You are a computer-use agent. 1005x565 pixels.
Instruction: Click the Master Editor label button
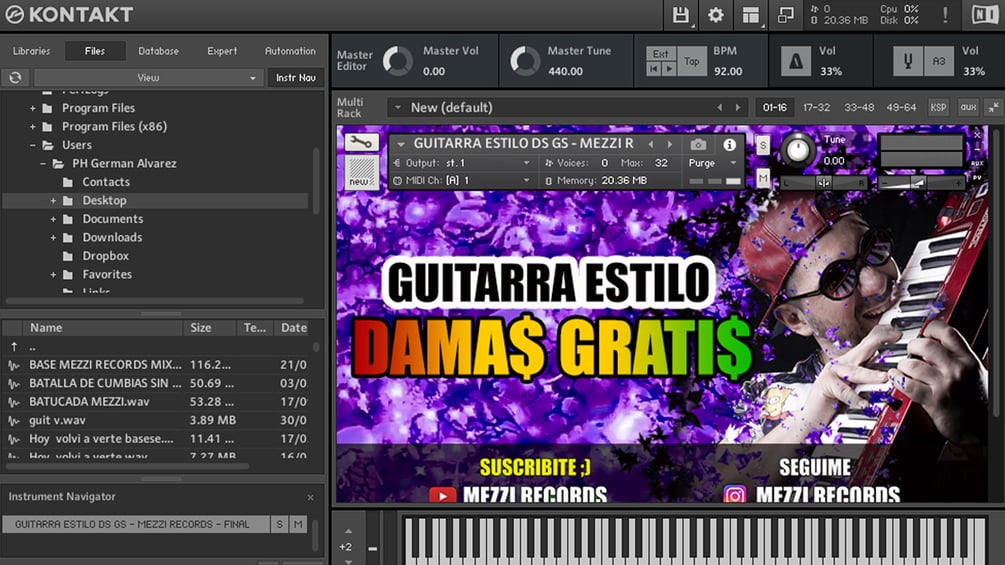pyautogui.click(x=354, y=61)
